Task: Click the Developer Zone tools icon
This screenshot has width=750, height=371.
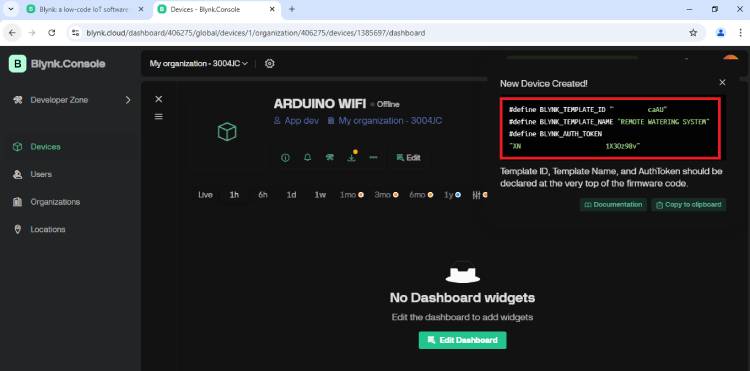Action: (18, 100)
